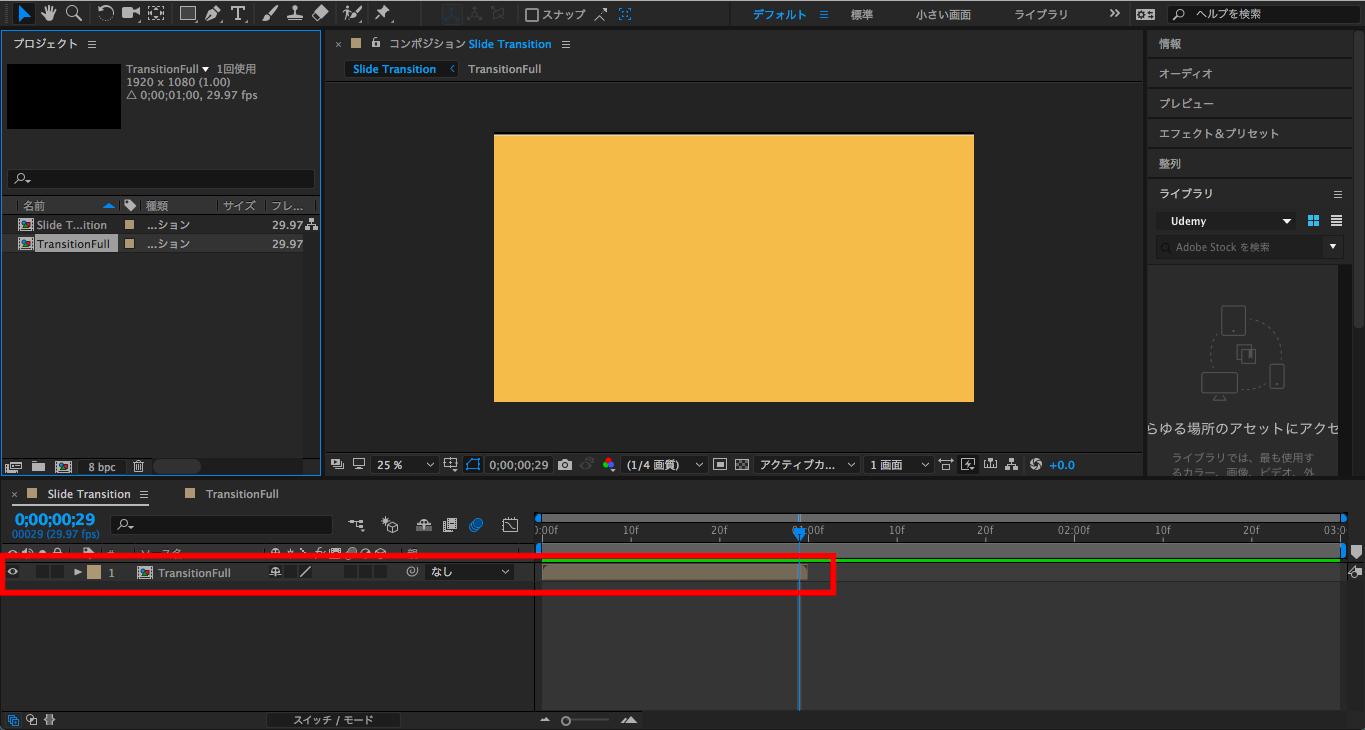The image size is (1365, 730).
Task: Switch to the 標準 workspace
Action: [x=861, y=14]
